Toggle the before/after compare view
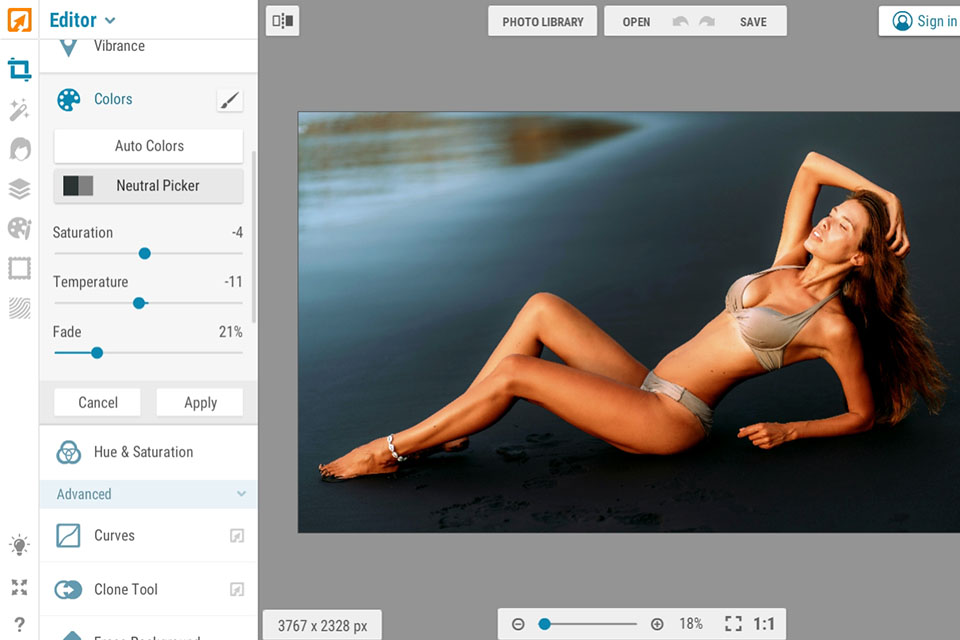The image size is (960, 640). 282,21
